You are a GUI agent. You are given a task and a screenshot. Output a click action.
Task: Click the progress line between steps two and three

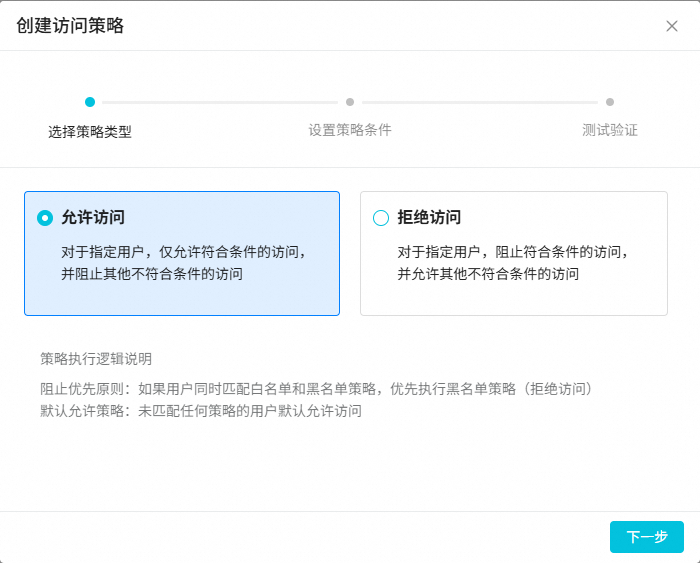coord(480,102)
